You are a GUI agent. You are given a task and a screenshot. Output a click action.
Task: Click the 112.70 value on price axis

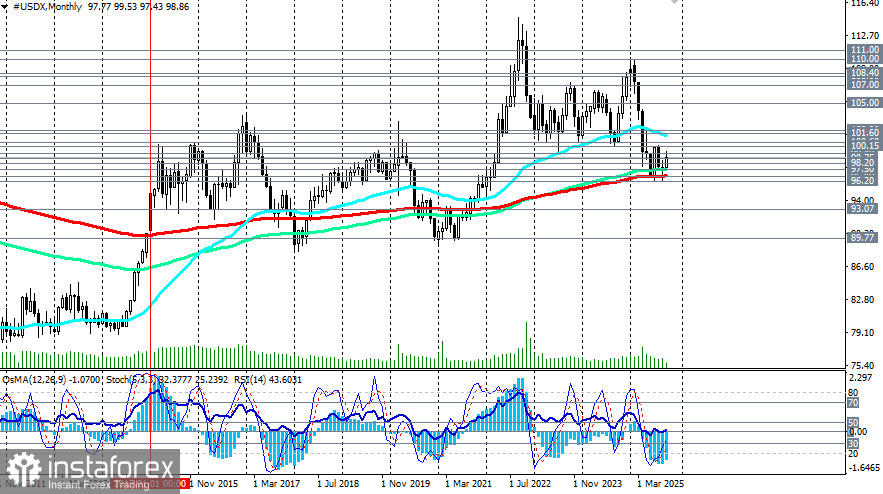coord(864,35)
